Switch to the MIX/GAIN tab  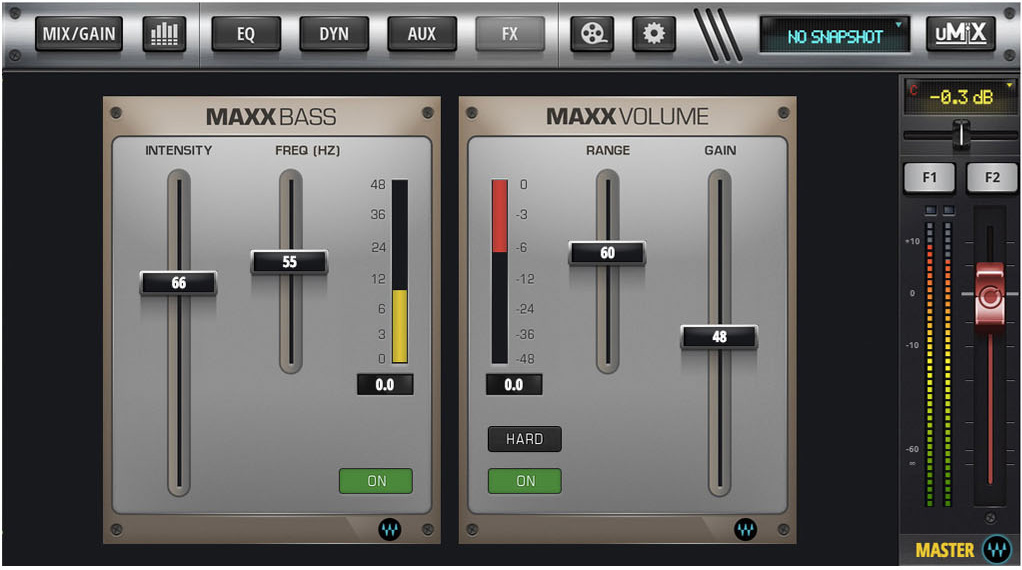click(x=79, y=33)
